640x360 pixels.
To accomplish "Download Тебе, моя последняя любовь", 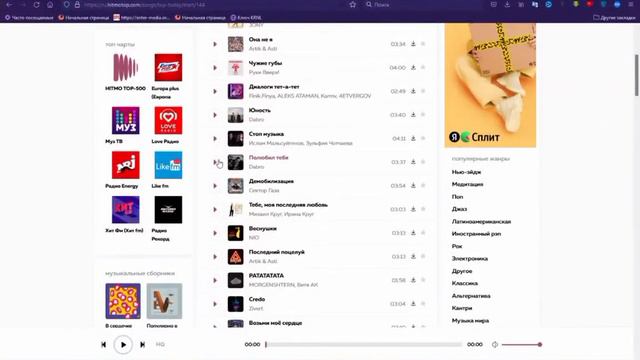I will click(413, 209).
